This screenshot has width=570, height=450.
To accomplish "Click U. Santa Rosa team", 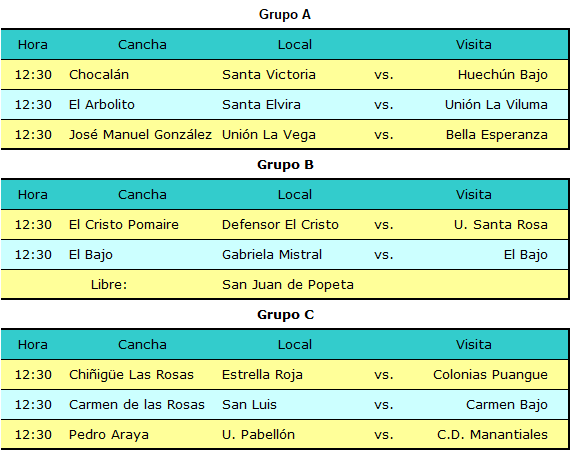I will point(501,225).
